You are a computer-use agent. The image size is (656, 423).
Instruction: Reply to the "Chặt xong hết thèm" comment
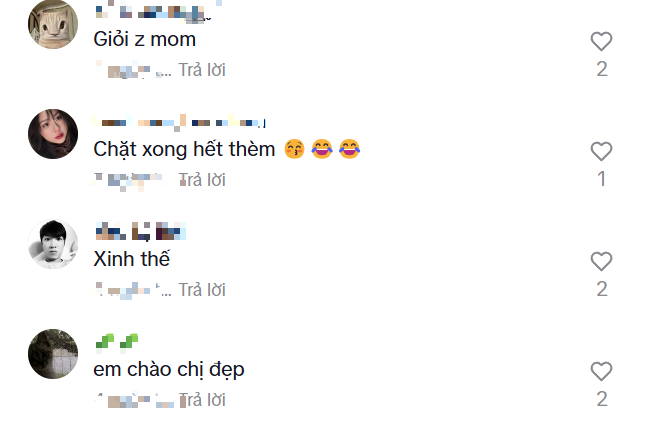(202, 180)
